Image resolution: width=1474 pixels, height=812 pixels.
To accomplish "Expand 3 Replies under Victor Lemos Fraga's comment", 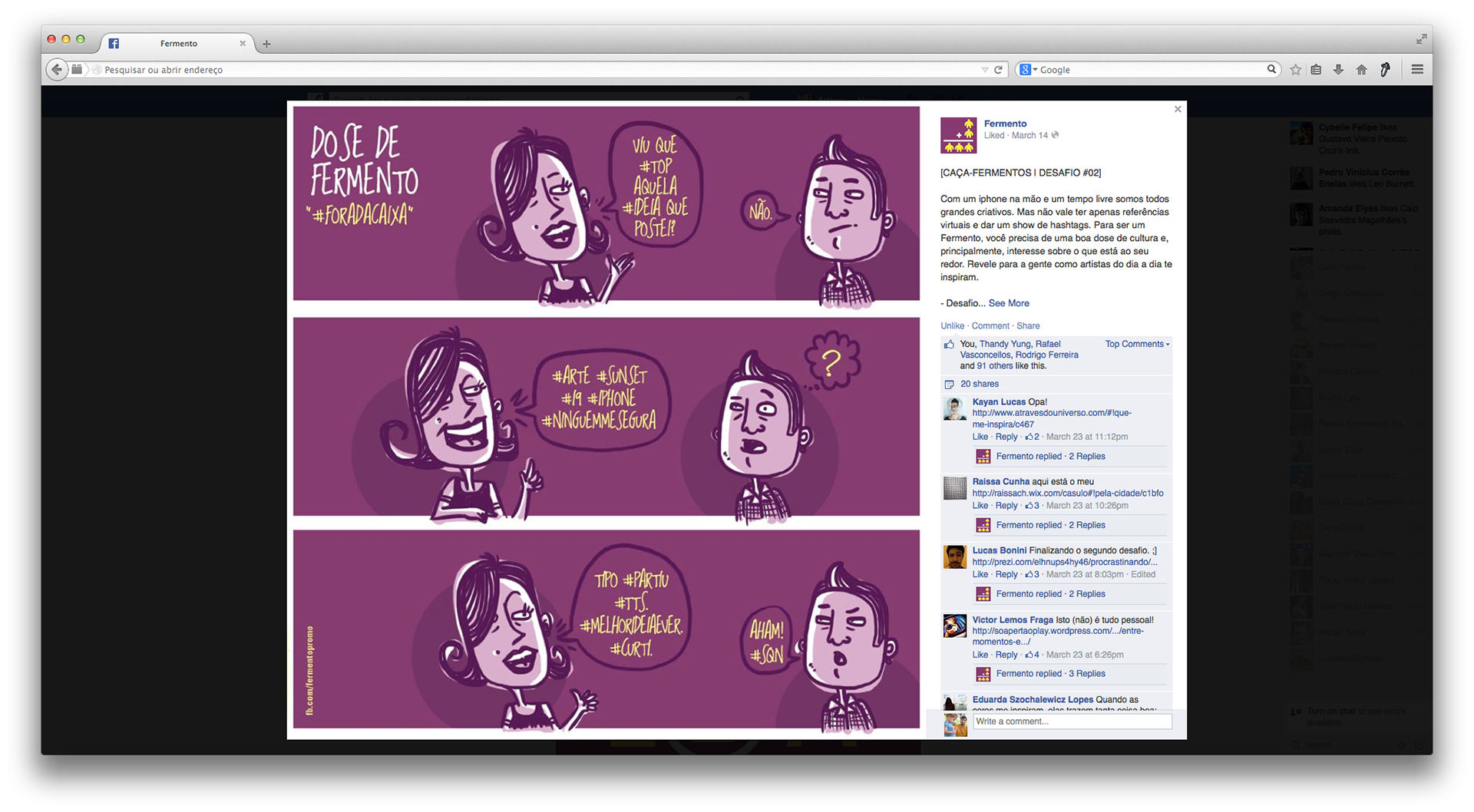I will [1087, 674].
